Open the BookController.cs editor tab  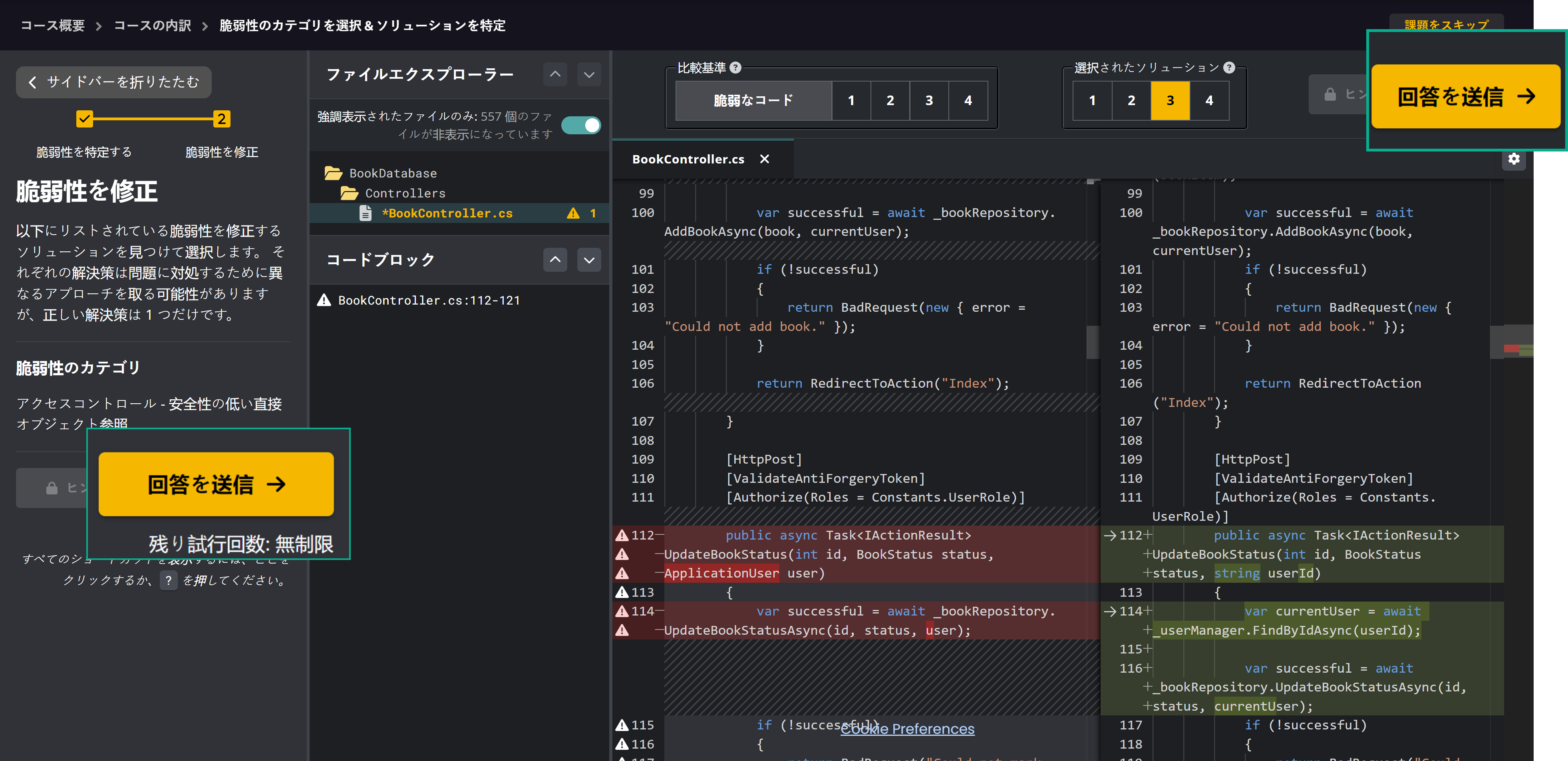pos(688,159)
